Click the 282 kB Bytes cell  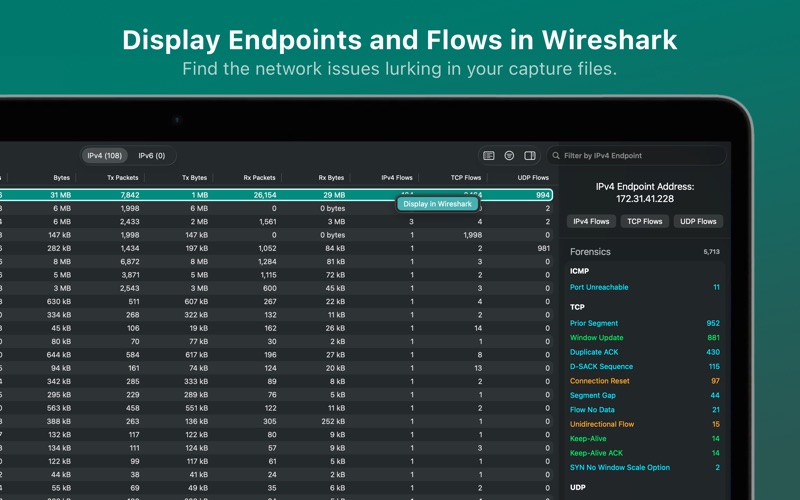point(59,248)
